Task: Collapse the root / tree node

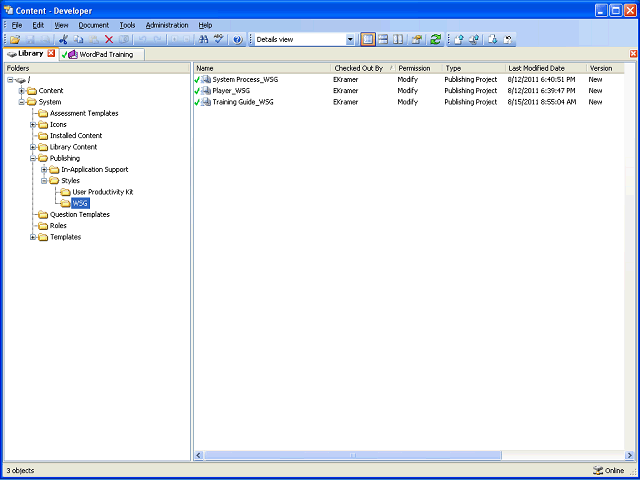Action: (x=10, y=80)
